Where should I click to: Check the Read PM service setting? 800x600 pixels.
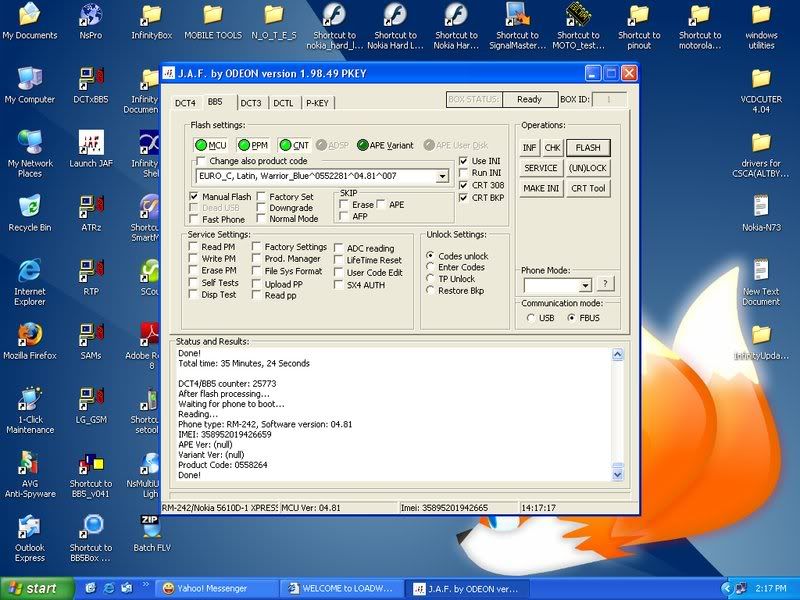point(193,246)
